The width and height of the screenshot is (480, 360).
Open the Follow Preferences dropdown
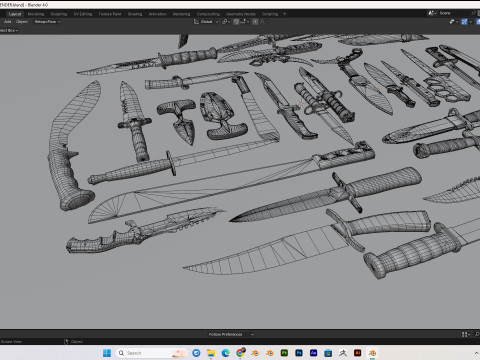click(x=231, y=334)
